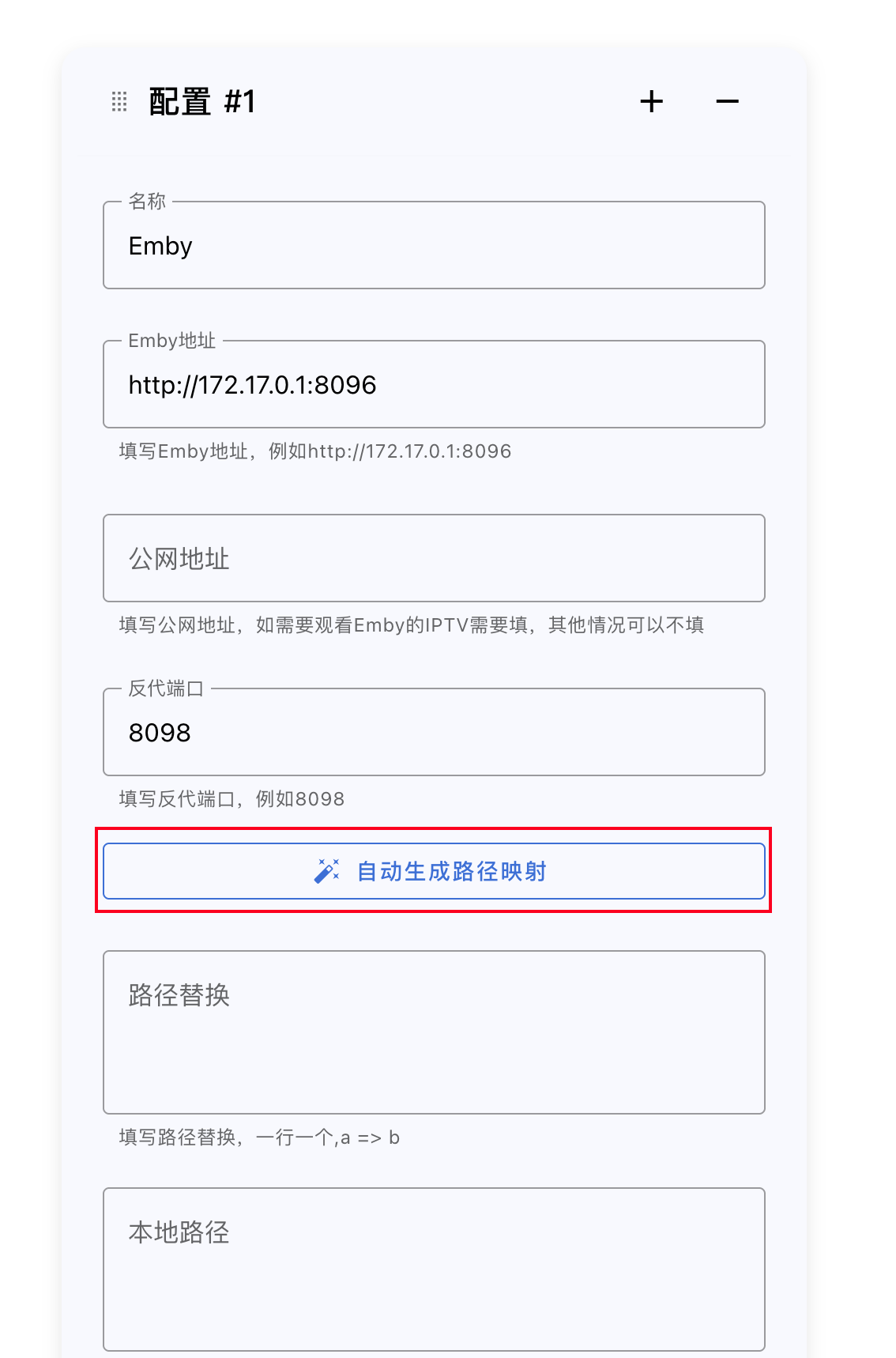Select the empty 公网地址 input field

coord(434,559)
